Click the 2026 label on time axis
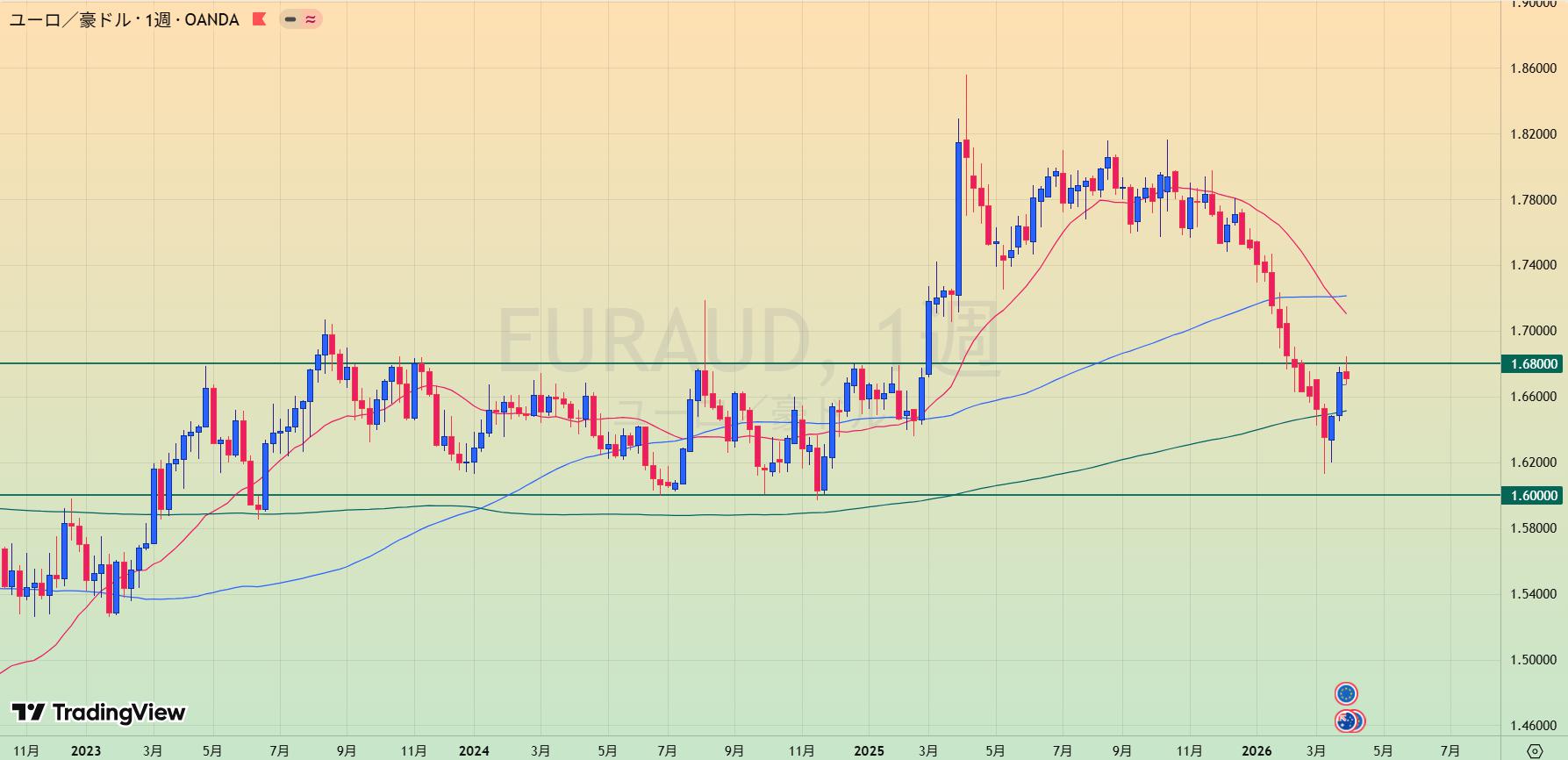Screen dimensions: 1568x760 pyautogui.click(x=1257, y=750)
